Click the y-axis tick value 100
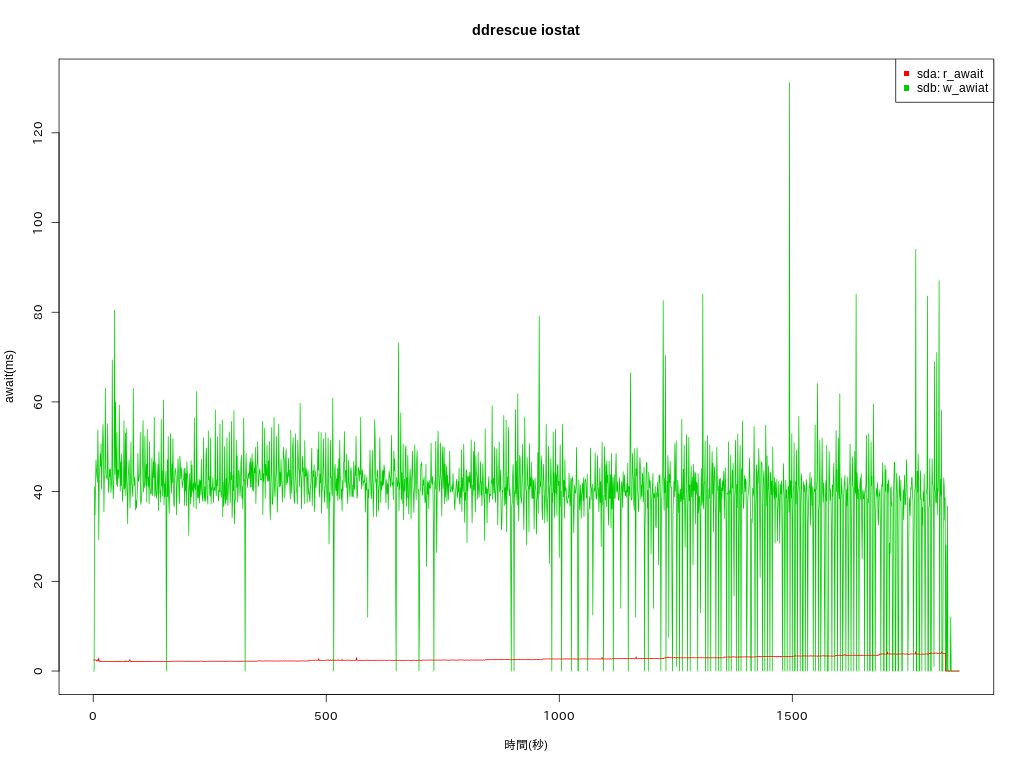The width and height of the screenshot is (1024, 768). 38,222
